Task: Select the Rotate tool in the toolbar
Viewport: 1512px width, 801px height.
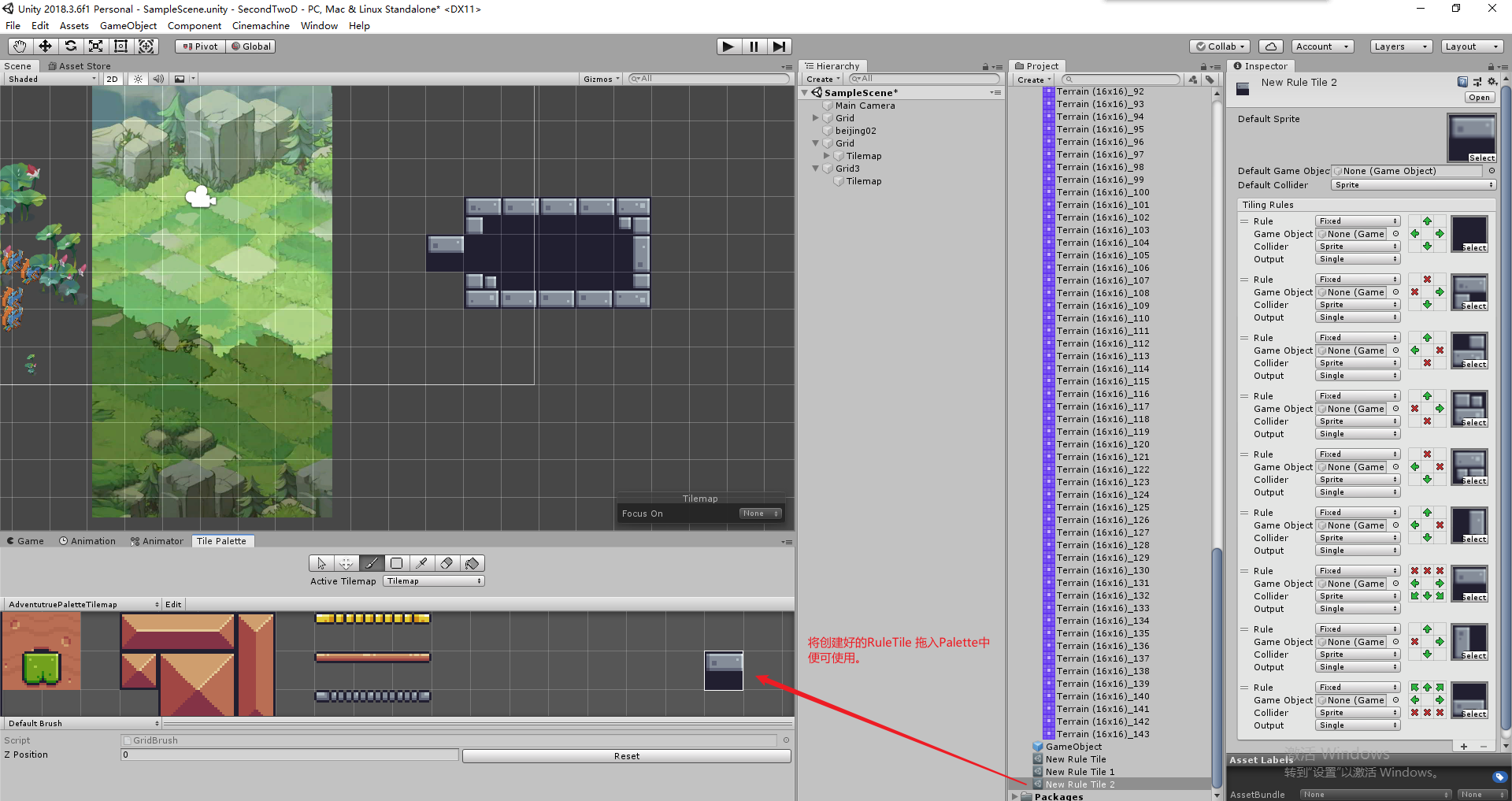Action: coord(70,46)
